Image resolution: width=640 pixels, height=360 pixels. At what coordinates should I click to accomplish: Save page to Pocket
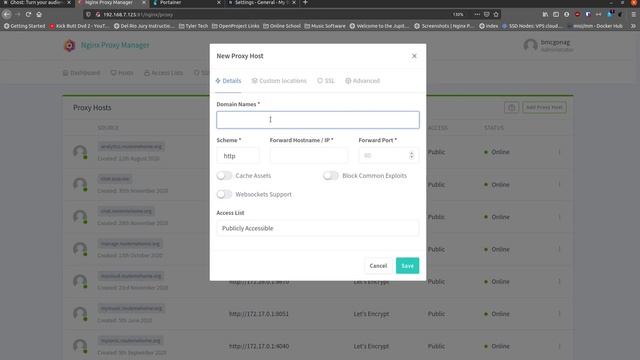coord(487,14)
